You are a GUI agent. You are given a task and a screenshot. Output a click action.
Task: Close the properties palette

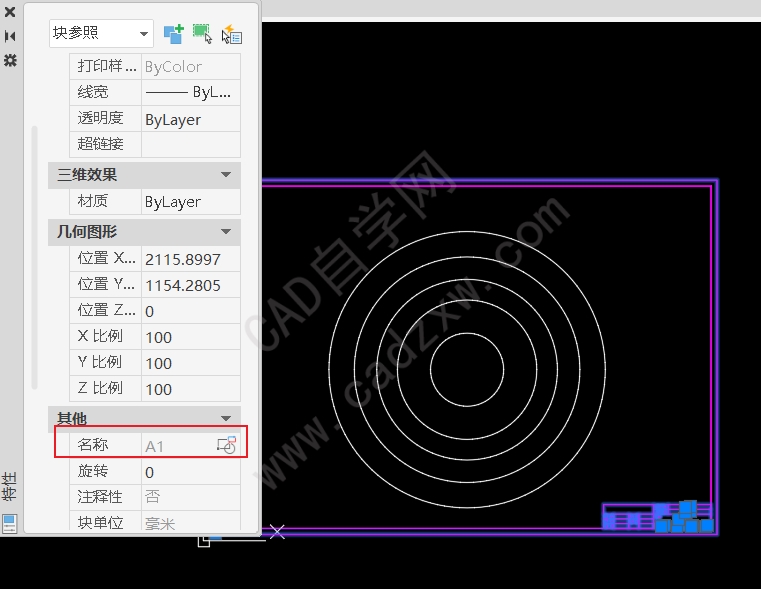[10, 12]
